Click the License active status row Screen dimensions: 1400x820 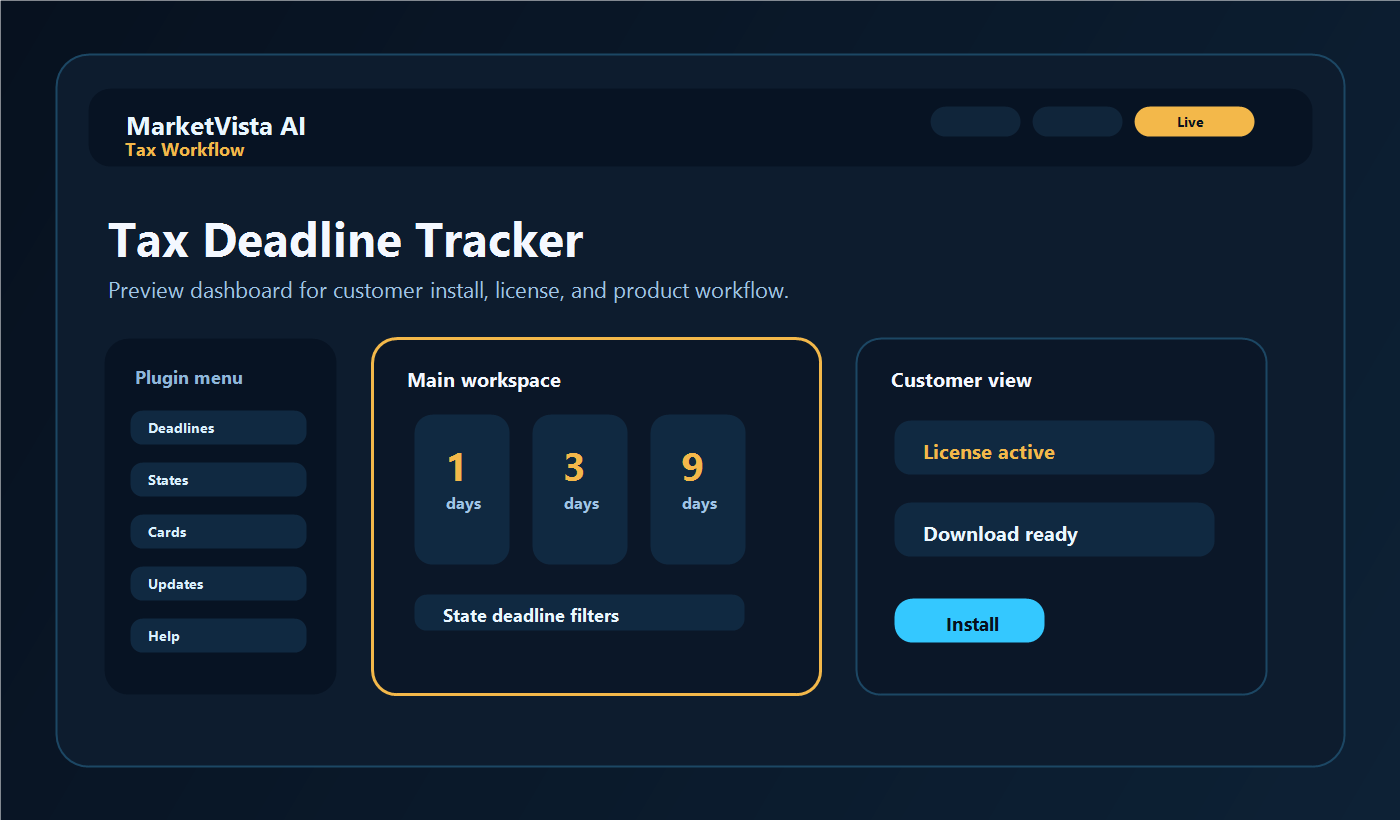pyautogui.click(x=1054, y=448)
